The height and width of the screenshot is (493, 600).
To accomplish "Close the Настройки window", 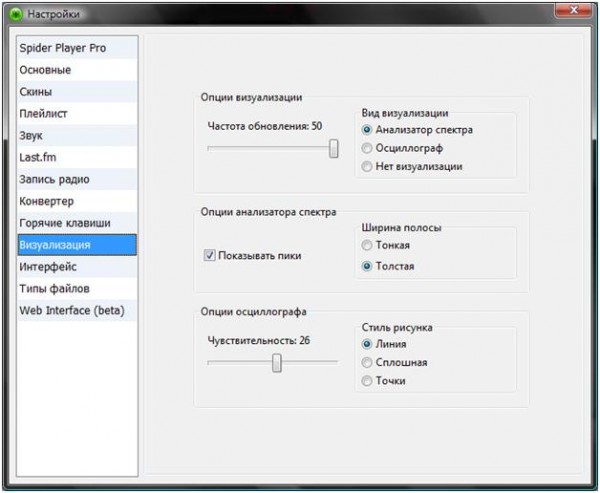I will click(573, 11).
